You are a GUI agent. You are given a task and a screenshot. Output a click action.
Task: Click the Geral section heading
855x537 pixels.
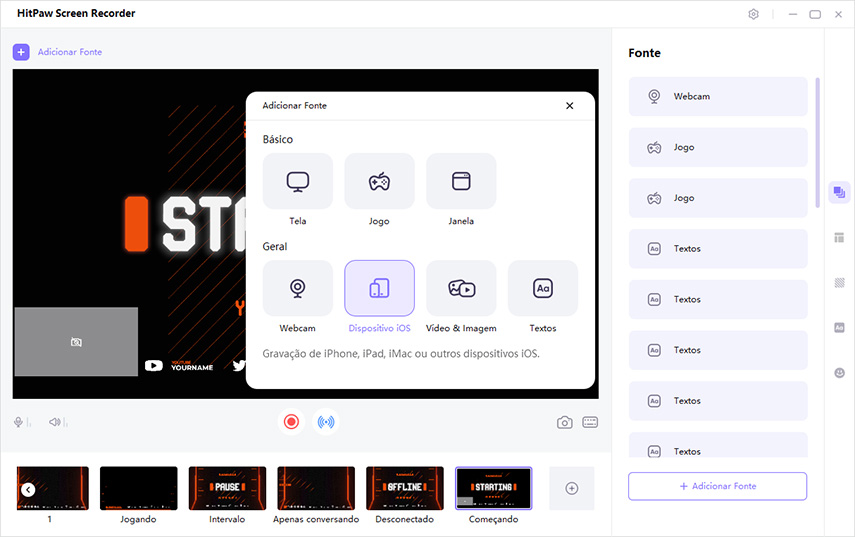pos(275,246)
